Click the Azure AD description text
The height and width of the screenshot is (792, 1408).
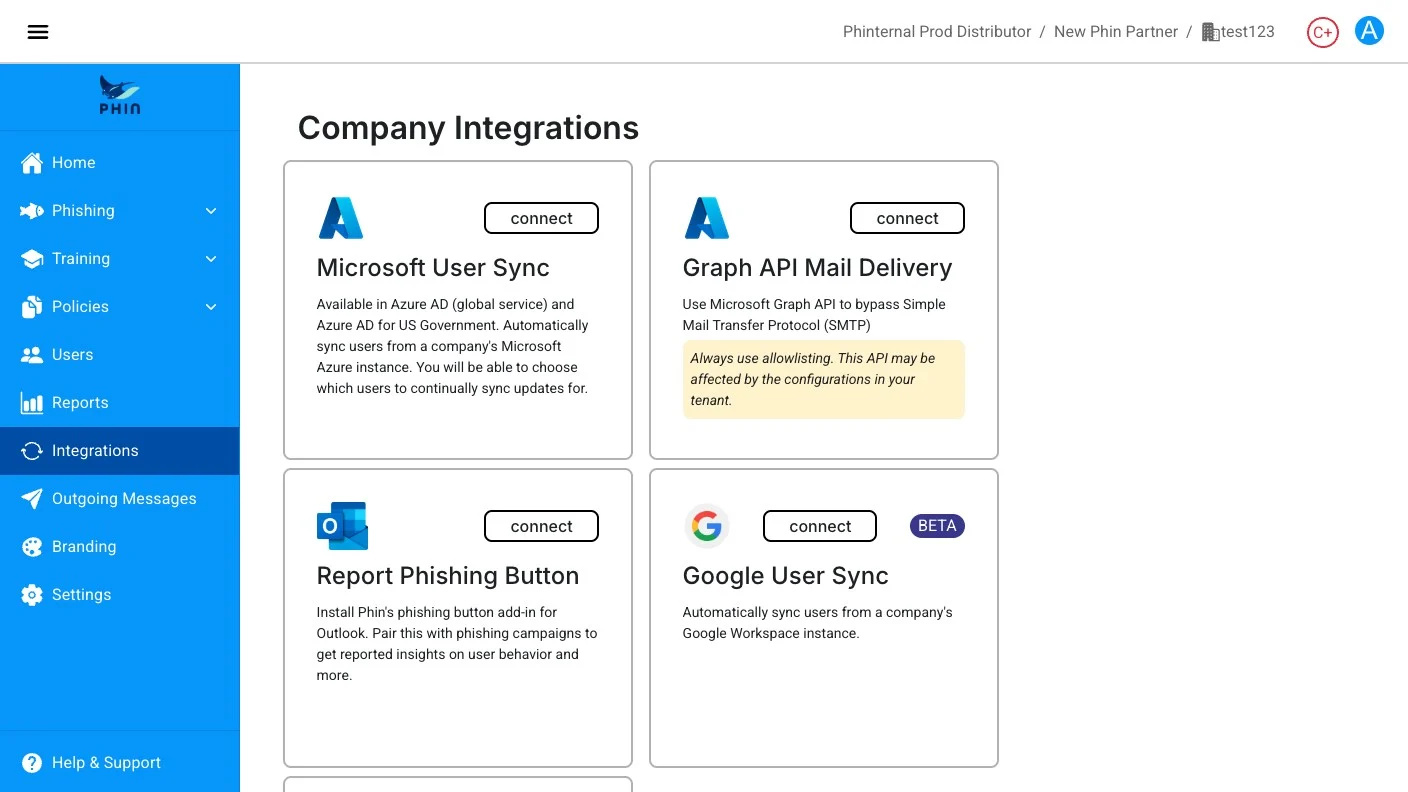click(453, 346)
